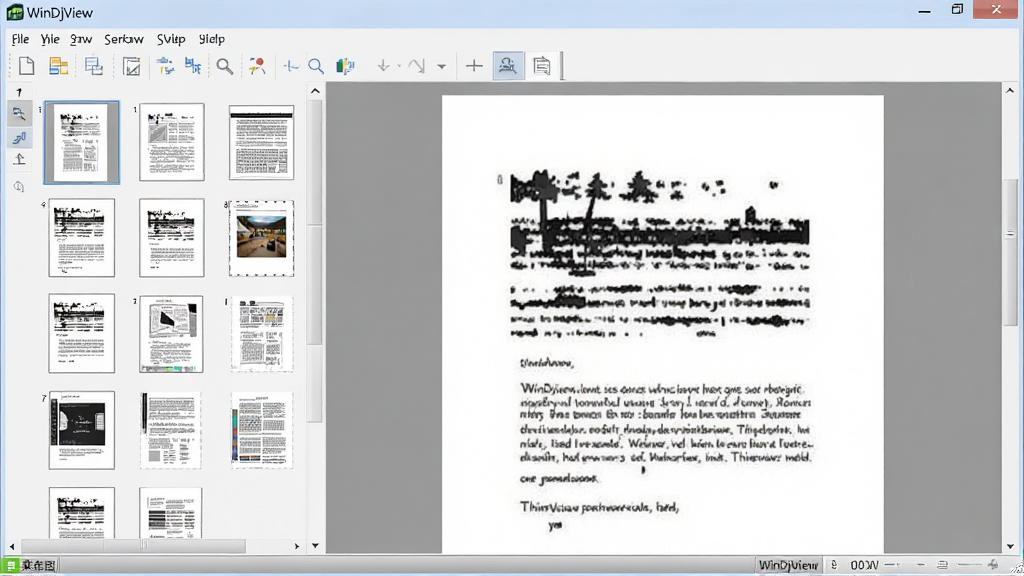
Task: Click the plus icon in the toolbar
Action: 474,66
